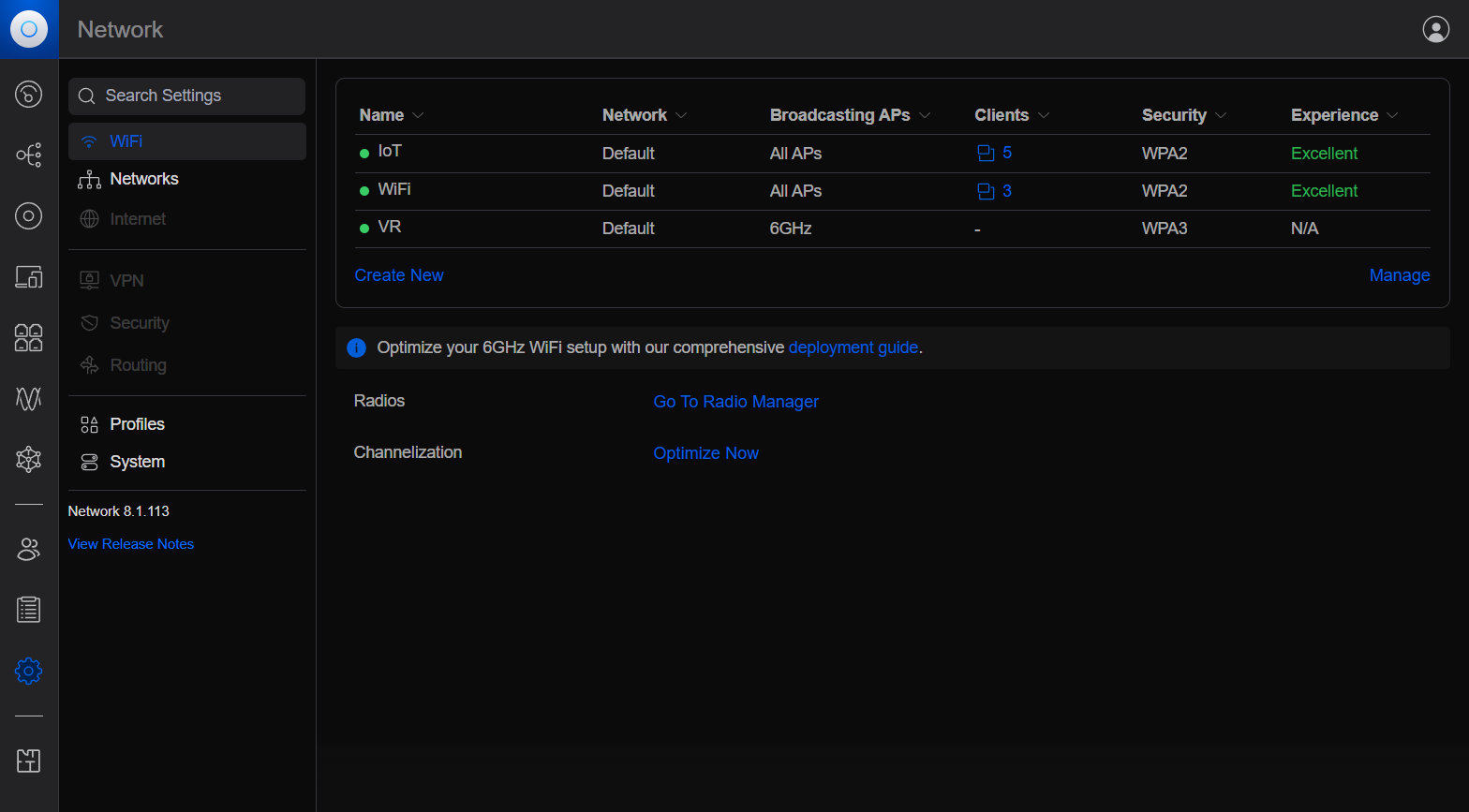Click Create New WiFi link

pyautogui.click(x=399, y=275)
